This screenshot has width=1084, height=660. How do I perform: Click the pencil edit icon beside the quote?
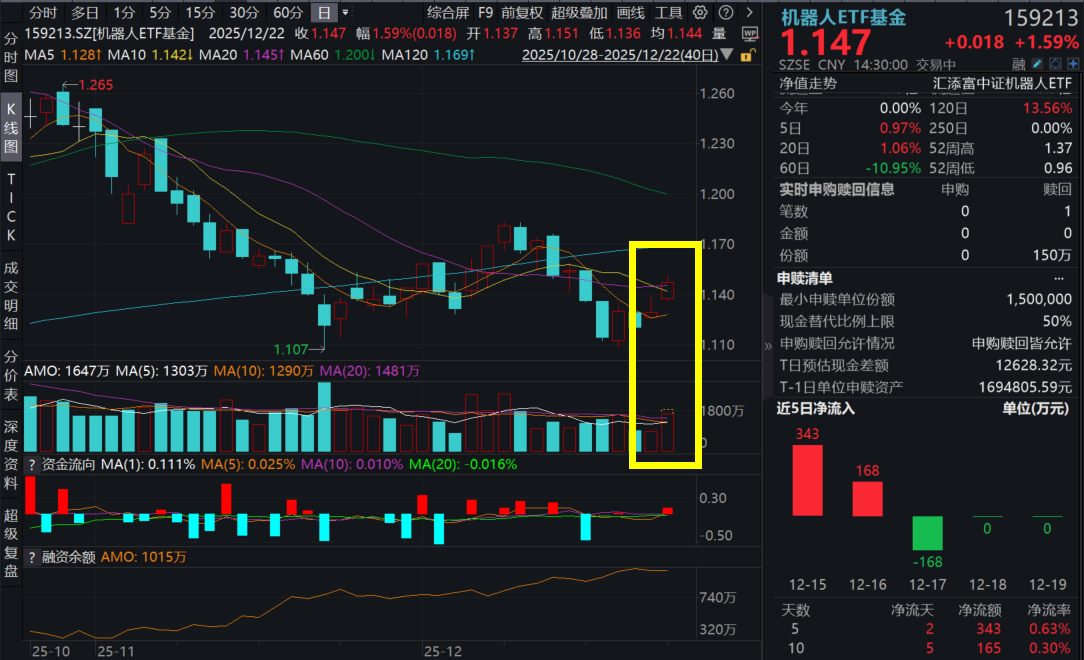(1037, 63)
